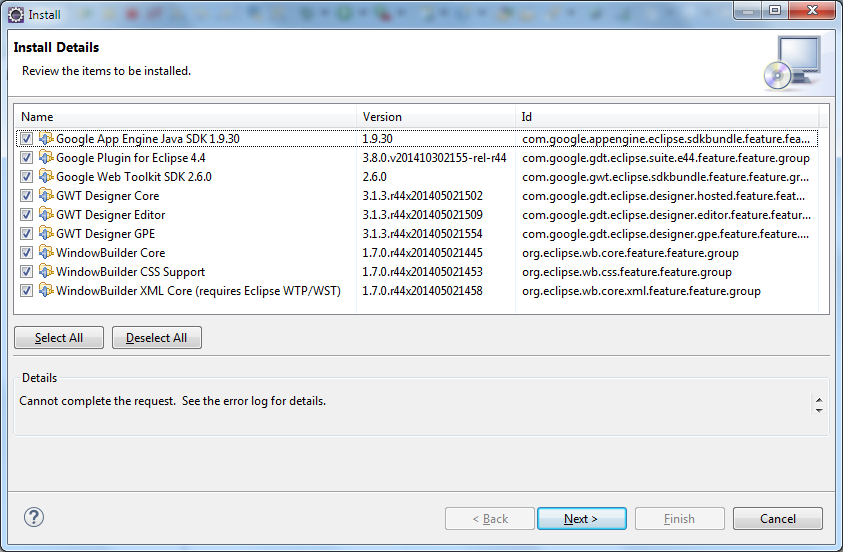Select the Google Plugin for Eclipse 4.4 row

pyautogui.click(x=417, y=157)
